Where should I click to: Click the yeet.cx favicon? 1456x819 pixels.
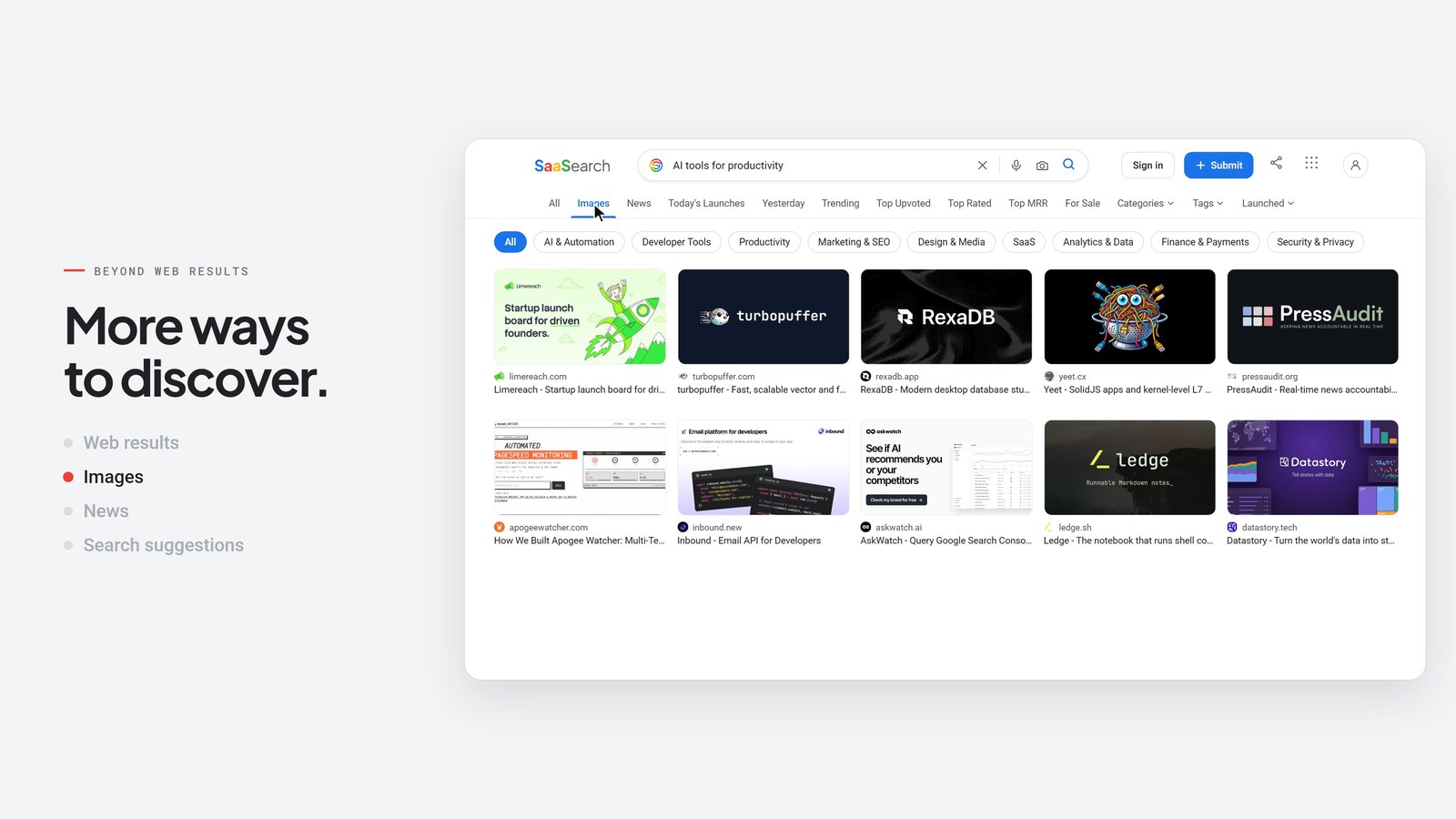click(x=1049, y=376)
